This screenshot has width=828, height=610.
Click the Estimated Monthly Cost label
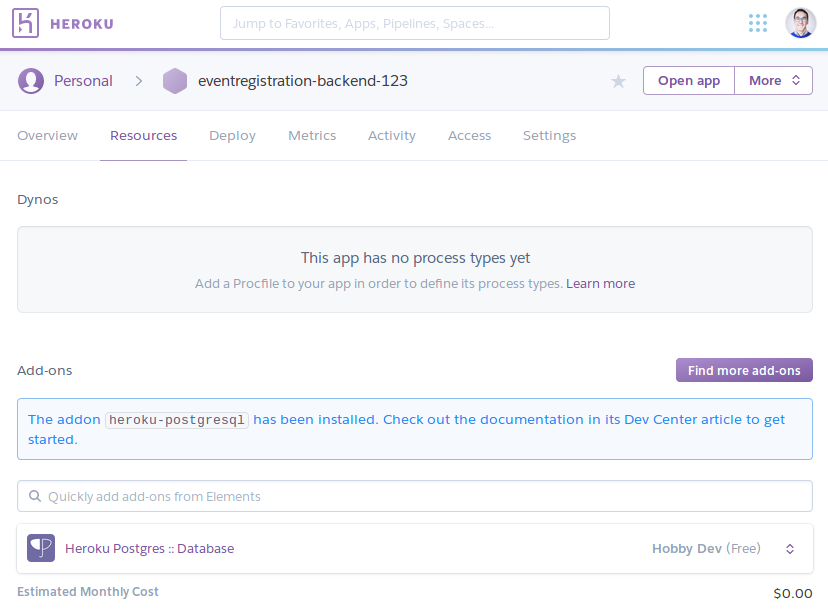pos(88,592)
